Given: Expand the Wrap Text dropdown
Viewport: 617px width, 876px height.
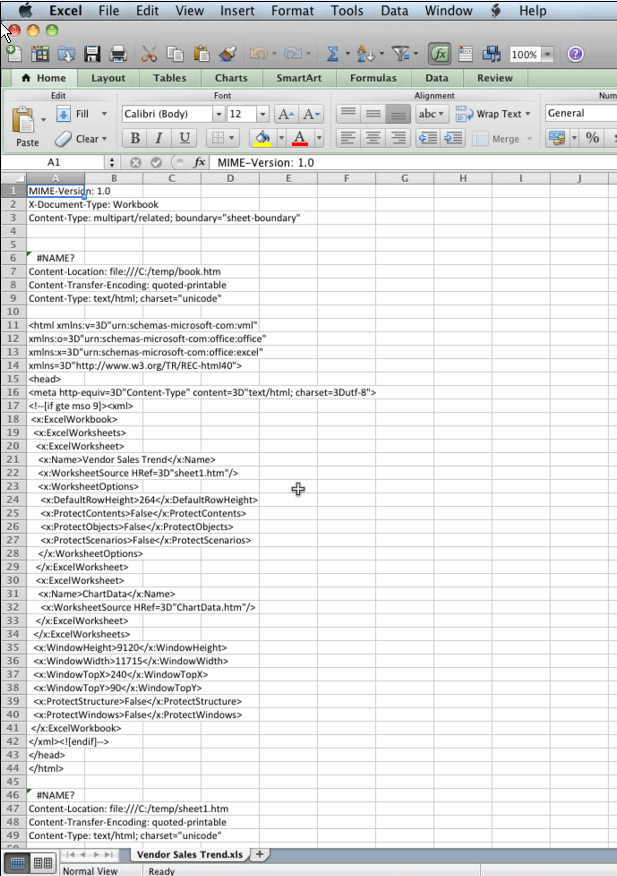Looking at the screenshot, I should (x=527, y=114).
